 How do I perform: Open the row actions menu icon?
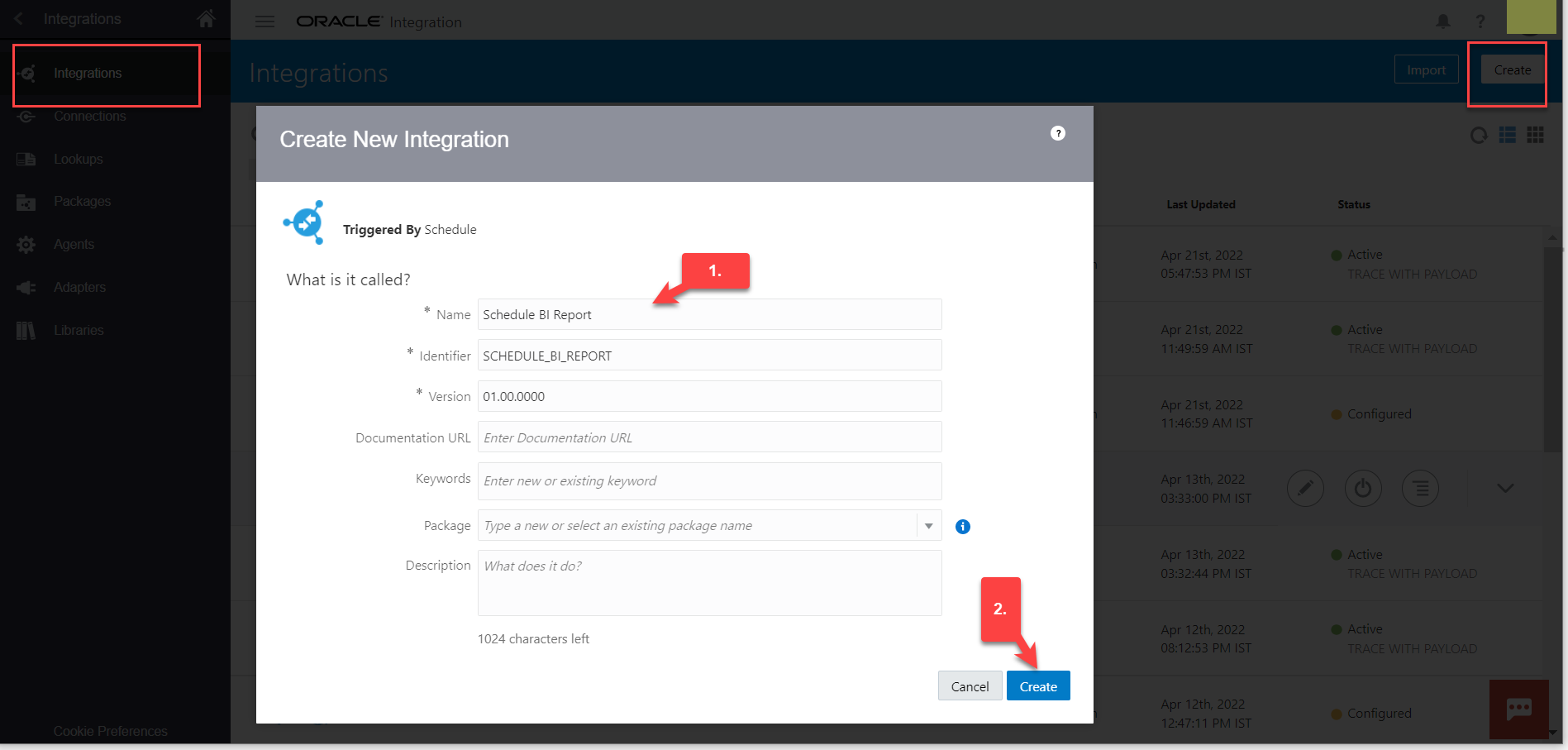[1420, 489]
